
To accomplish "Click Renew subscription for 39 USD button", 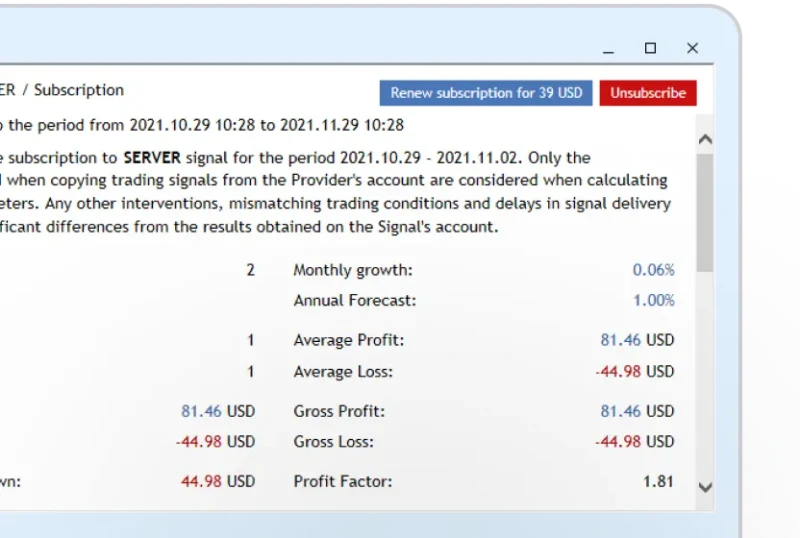I will click(x=486, y=93).
